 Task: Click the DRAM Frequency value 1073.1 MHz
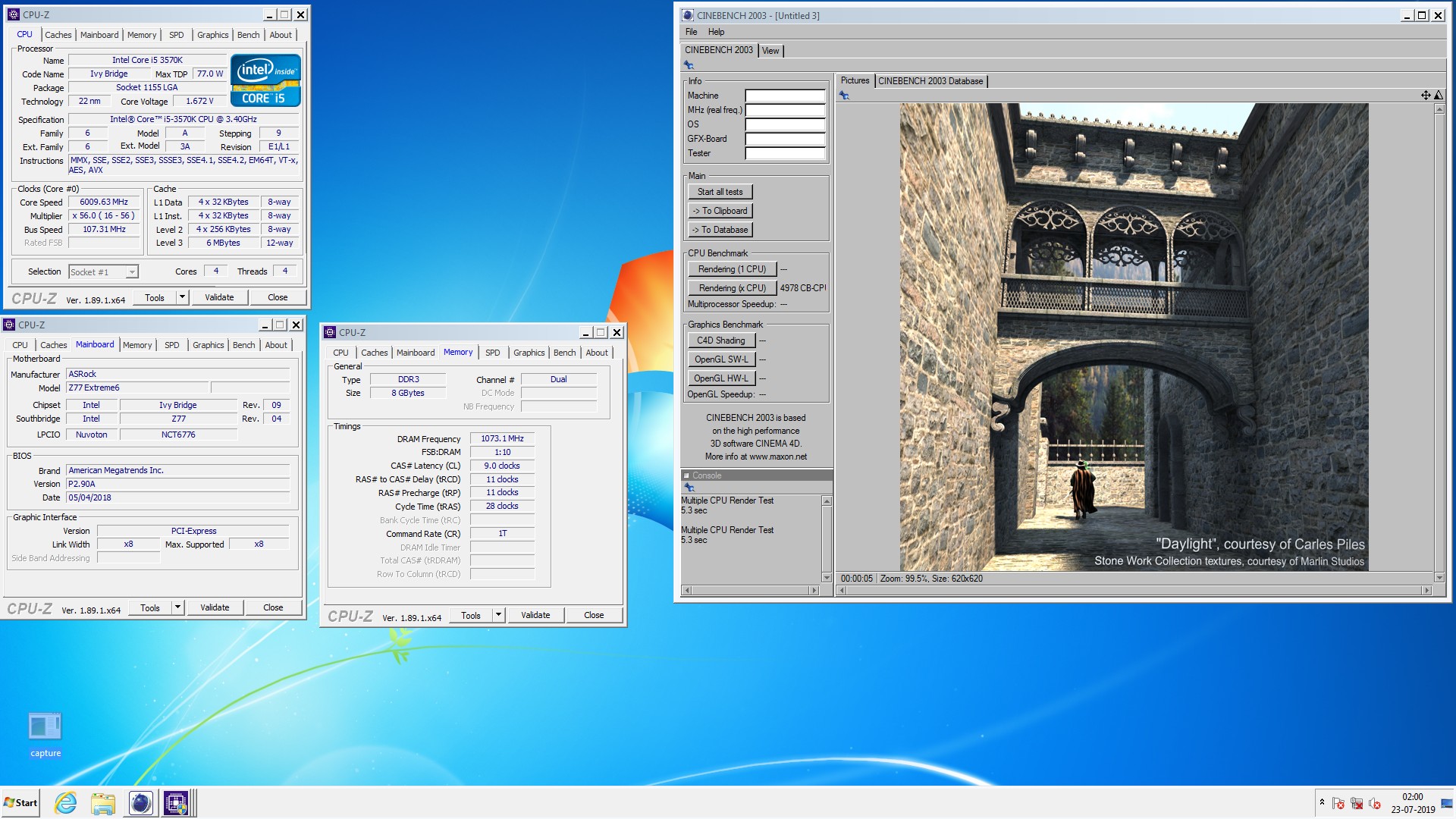[x=502, y=439]
